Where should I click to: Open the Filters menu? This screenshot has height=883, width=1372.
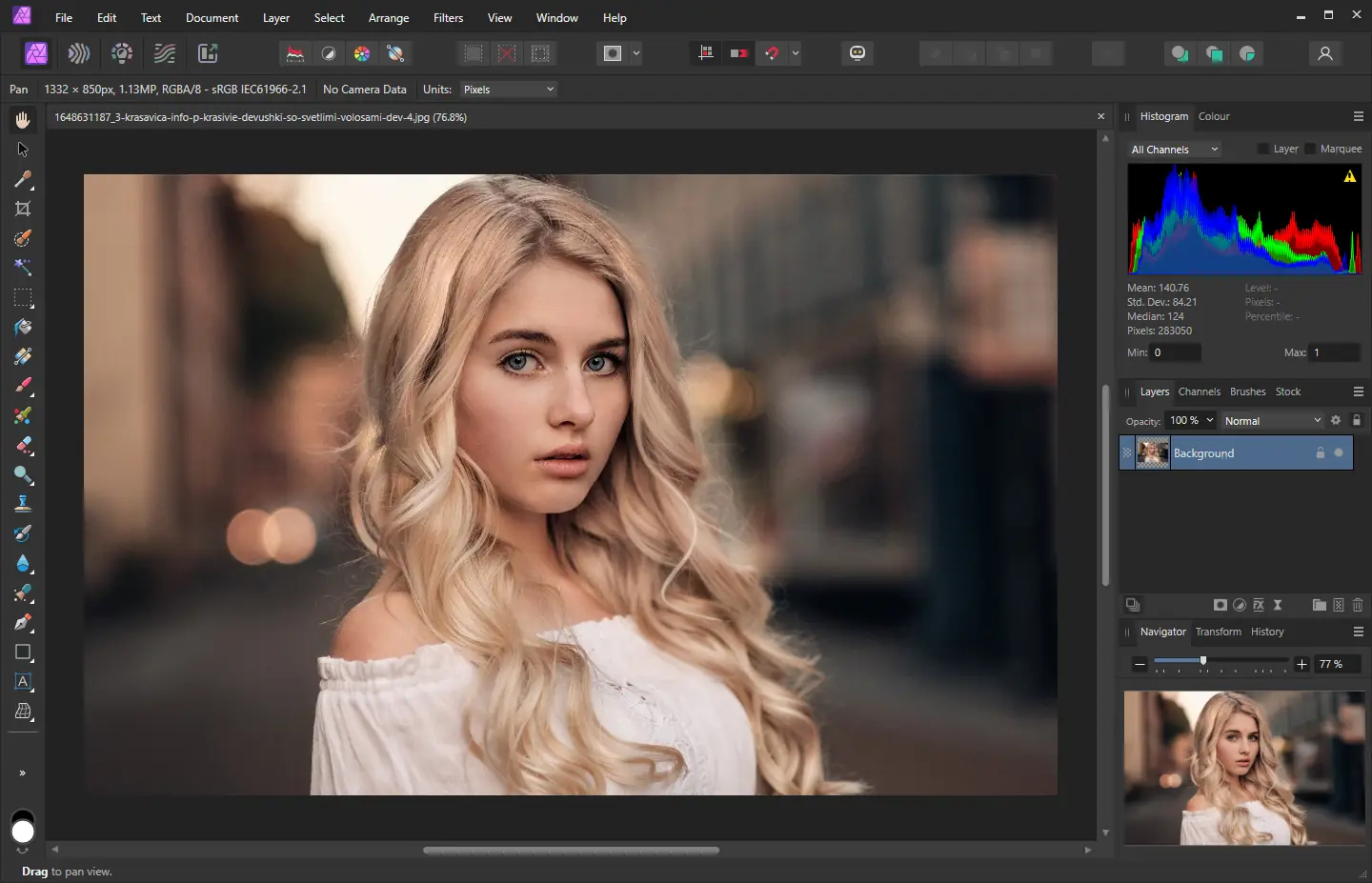pyautogui.click(x=448, y=17)
